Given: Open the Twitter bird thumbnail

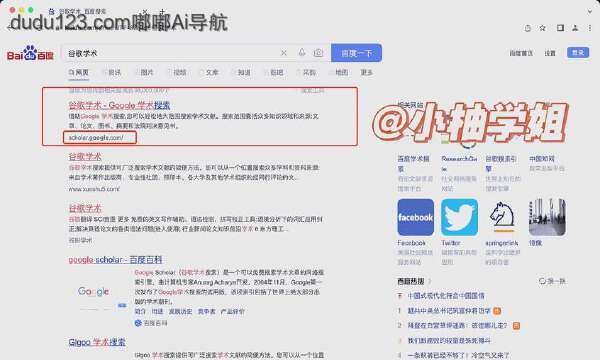Looking at the screenshot, I should tap(459, 217).
